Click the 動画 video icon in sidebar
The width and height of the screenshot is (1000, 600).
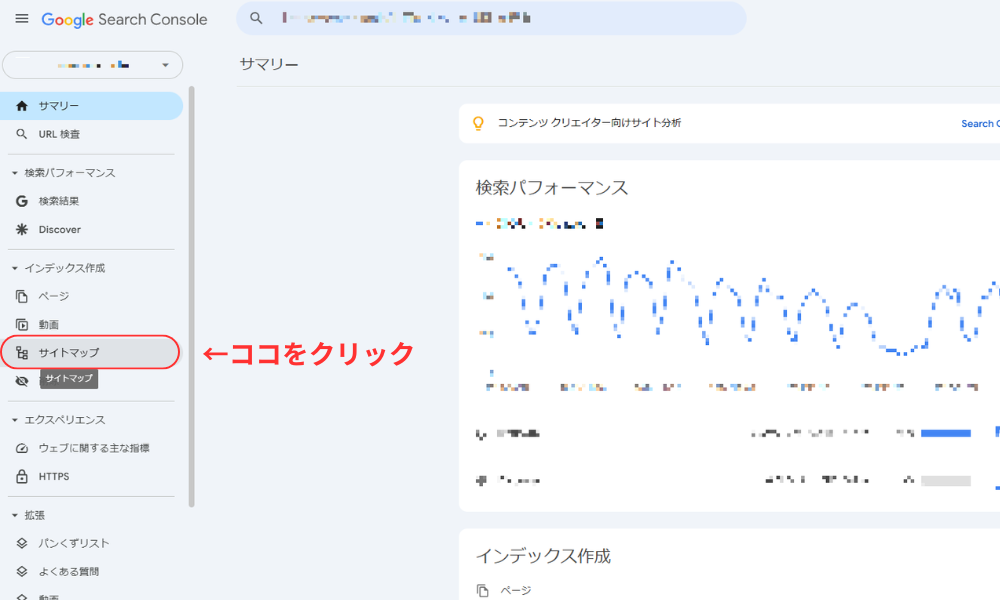tap(22, 324)
